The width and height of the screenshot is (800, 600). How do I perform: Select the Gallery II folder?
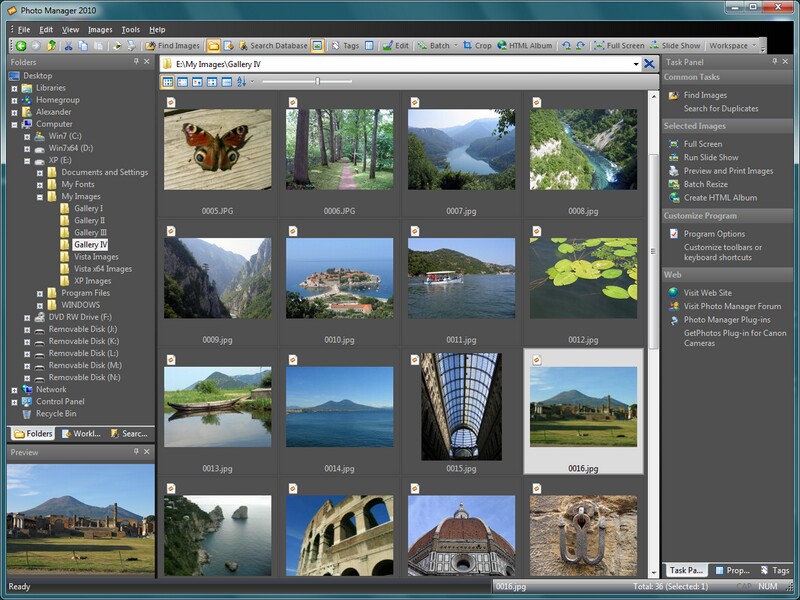pyautogui.click(x=89, y=220)
